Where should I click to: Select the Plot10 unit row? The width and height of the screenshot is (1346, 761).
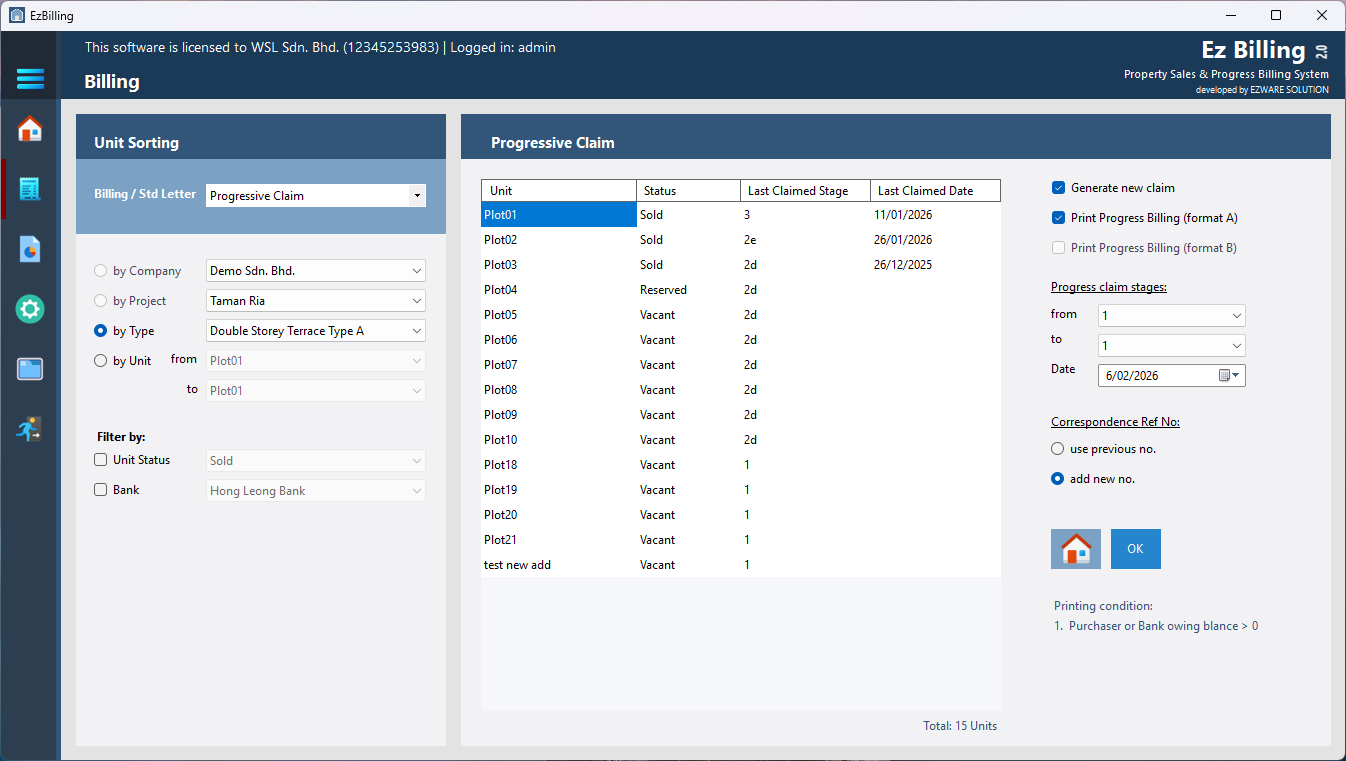[741, 440]
